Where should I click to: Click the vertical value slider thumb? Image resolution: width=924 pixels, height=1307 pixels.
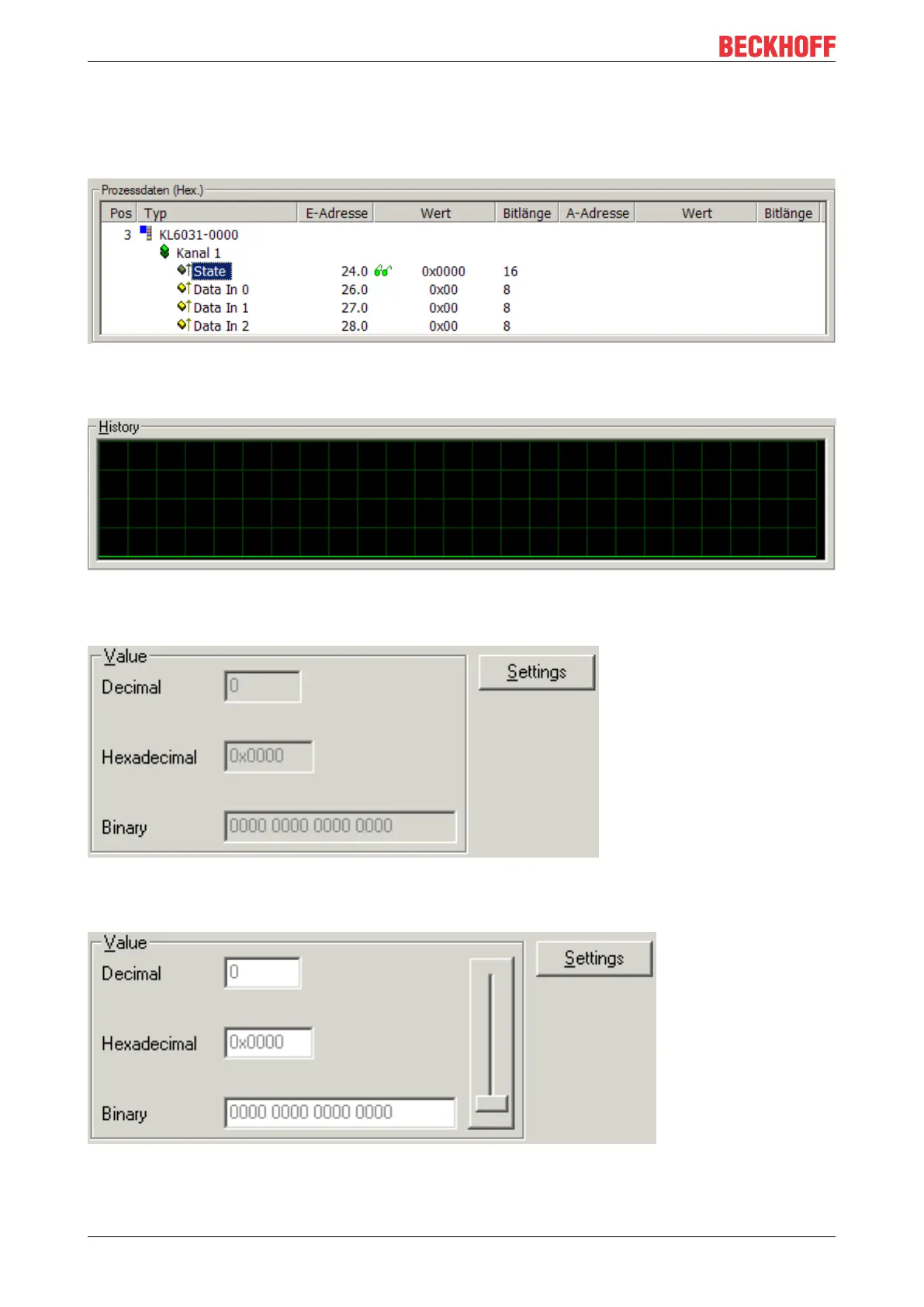tap(491, 1103)
